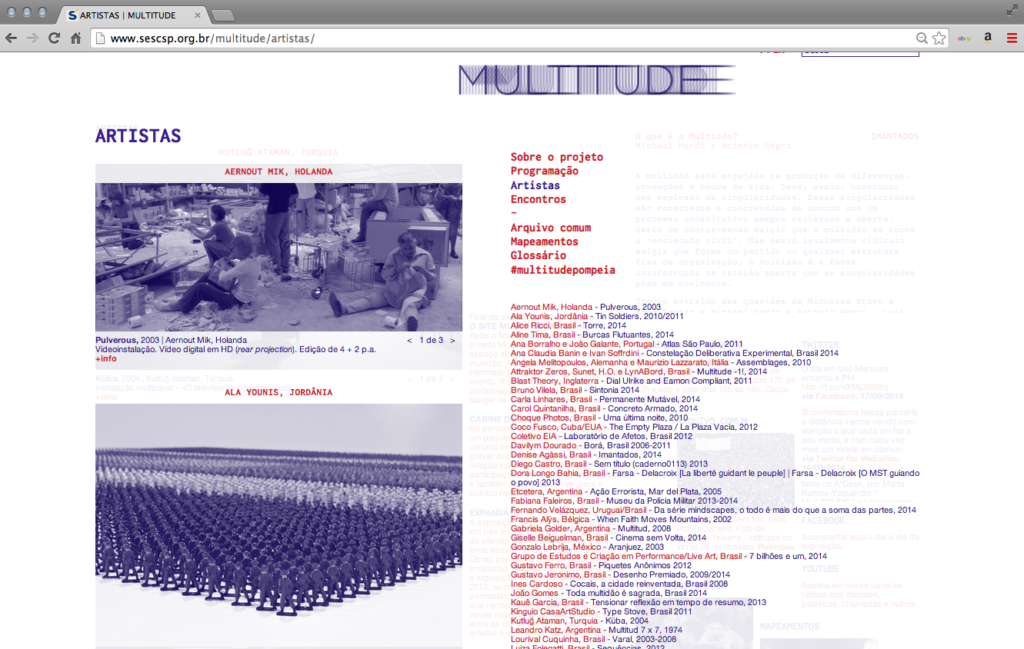Click the Pulverous video installation image
Screen dimensions: 1024x649
279,257
